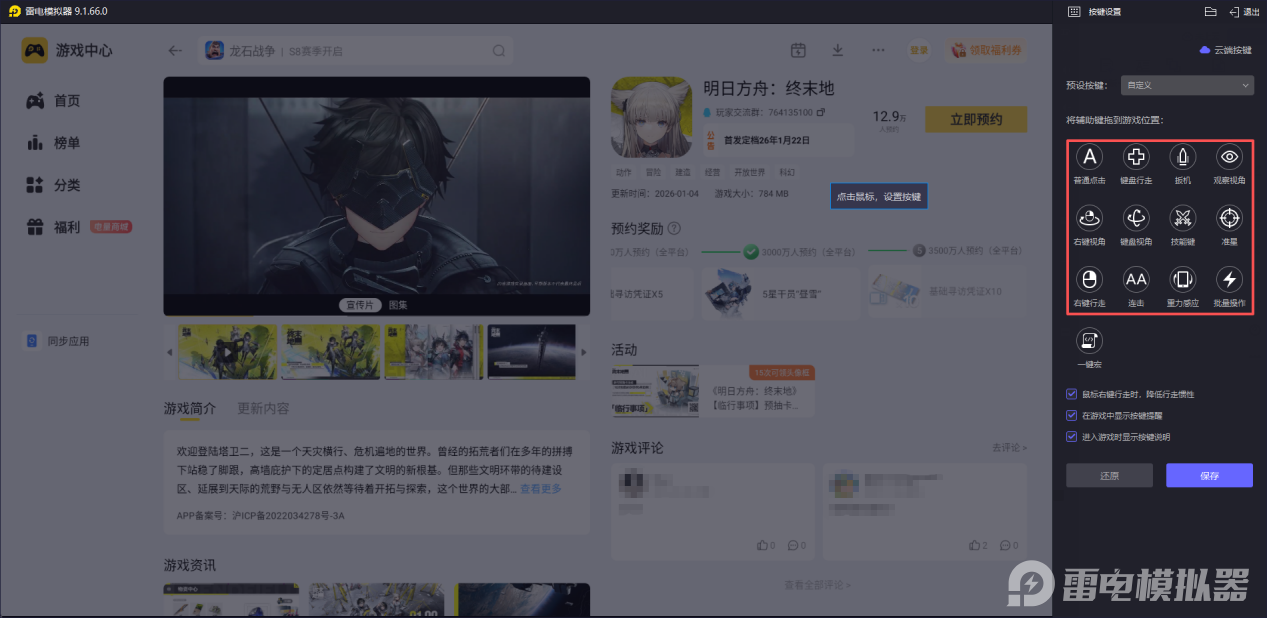
Task: Select the 技能键 crossed-swords icon
Action: [1183, 218]
